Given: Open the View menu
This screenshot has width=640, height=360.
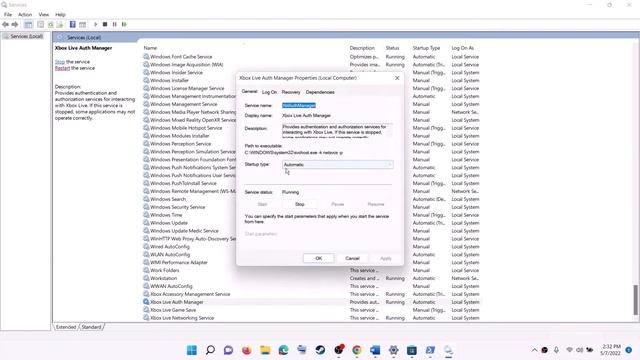Looking at the screenshot, I should click(44, 14).
